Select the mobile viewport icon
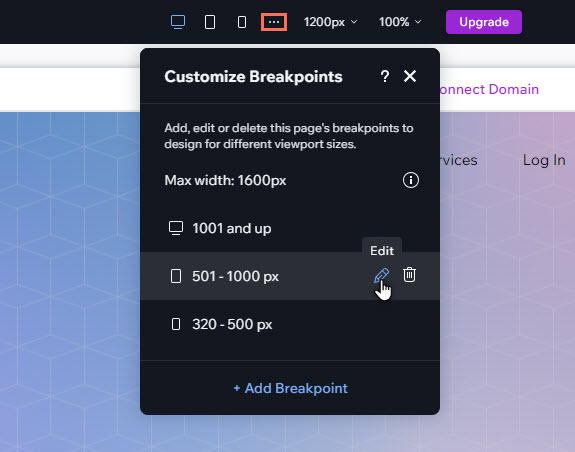Viewport: 575px width, 452px height. point(242,22)
